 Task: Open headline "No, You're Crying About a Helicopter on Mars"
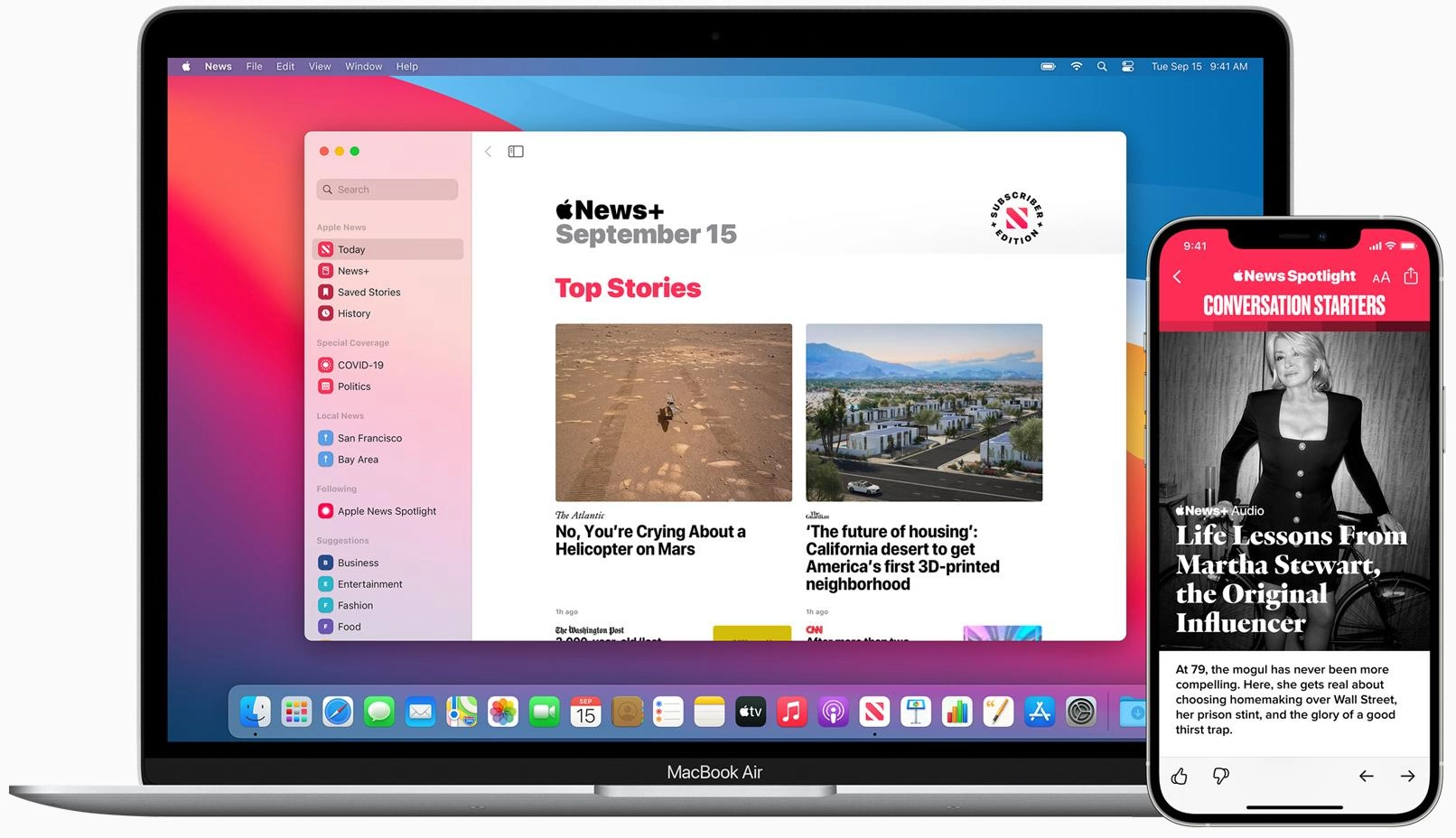click(x=650, y=541)
